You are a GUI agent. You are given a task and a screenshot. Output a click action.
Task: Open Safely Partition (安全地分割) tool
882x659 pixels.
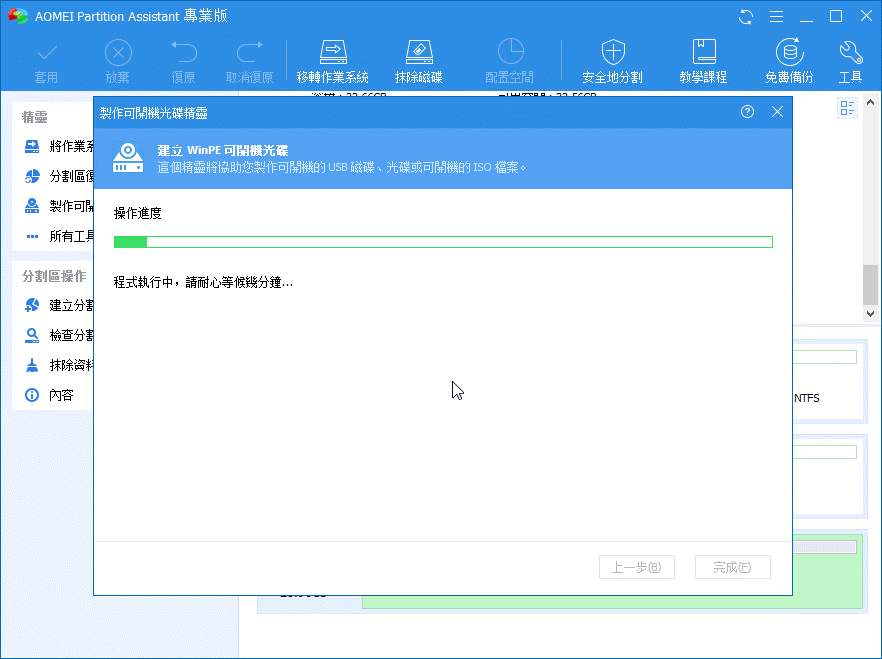(613, 61)
